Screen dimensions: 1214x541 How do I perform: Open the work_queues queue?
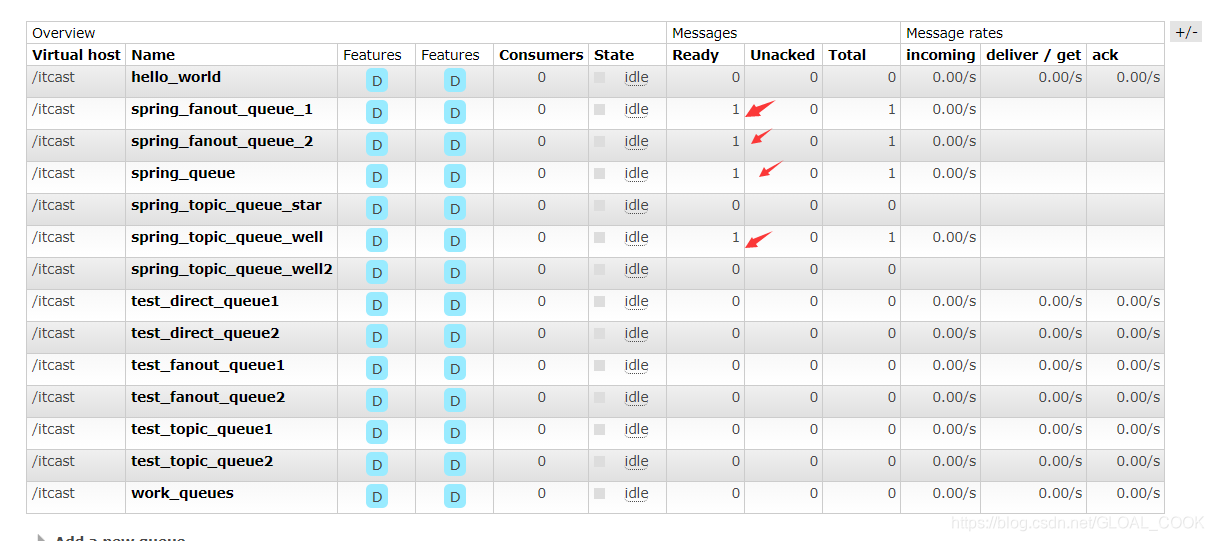tap(182, 493)
